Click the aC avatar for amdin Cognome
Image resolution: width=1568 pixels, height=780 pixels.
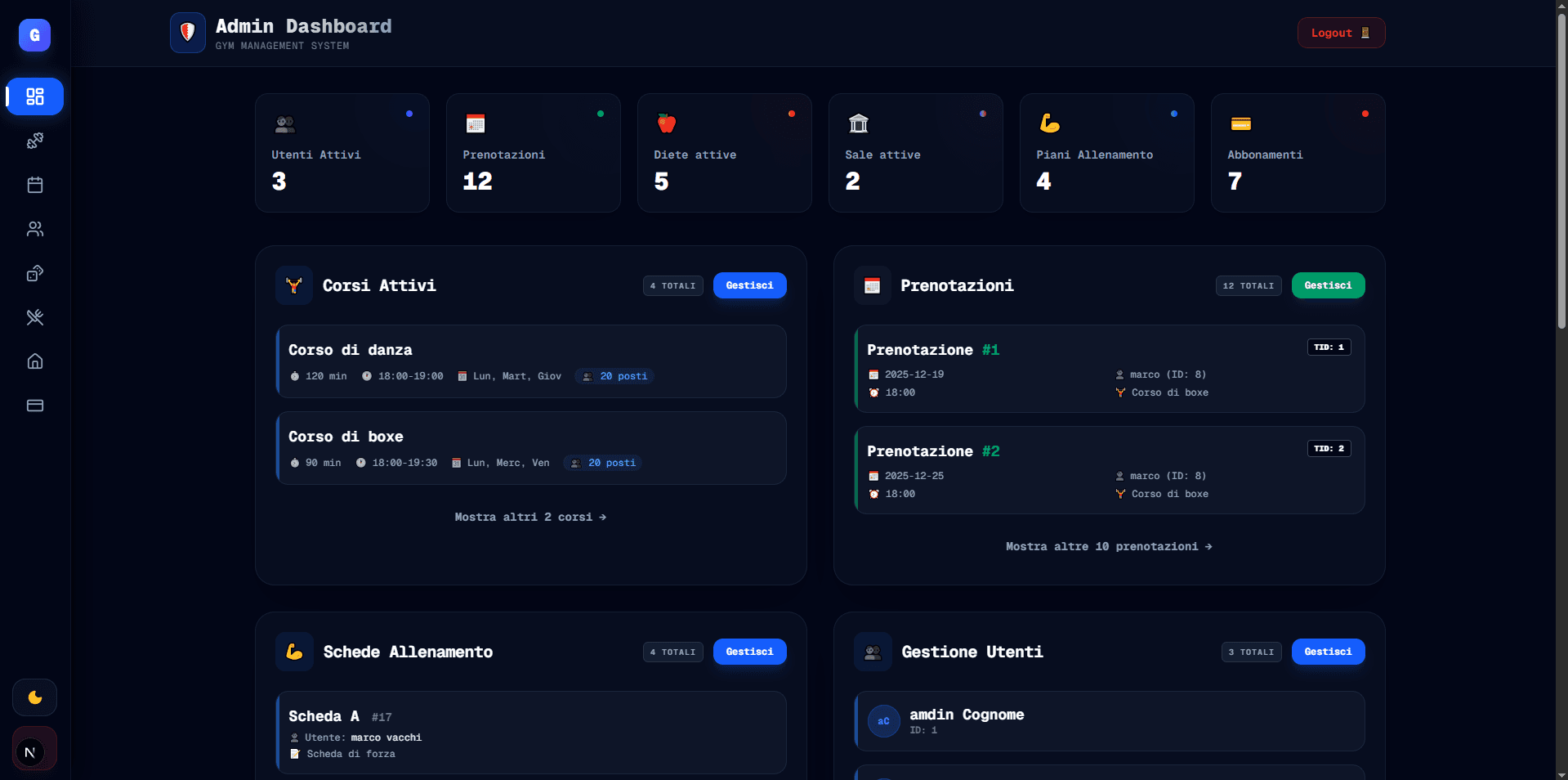pyautogui.click(x=883, y=721)
